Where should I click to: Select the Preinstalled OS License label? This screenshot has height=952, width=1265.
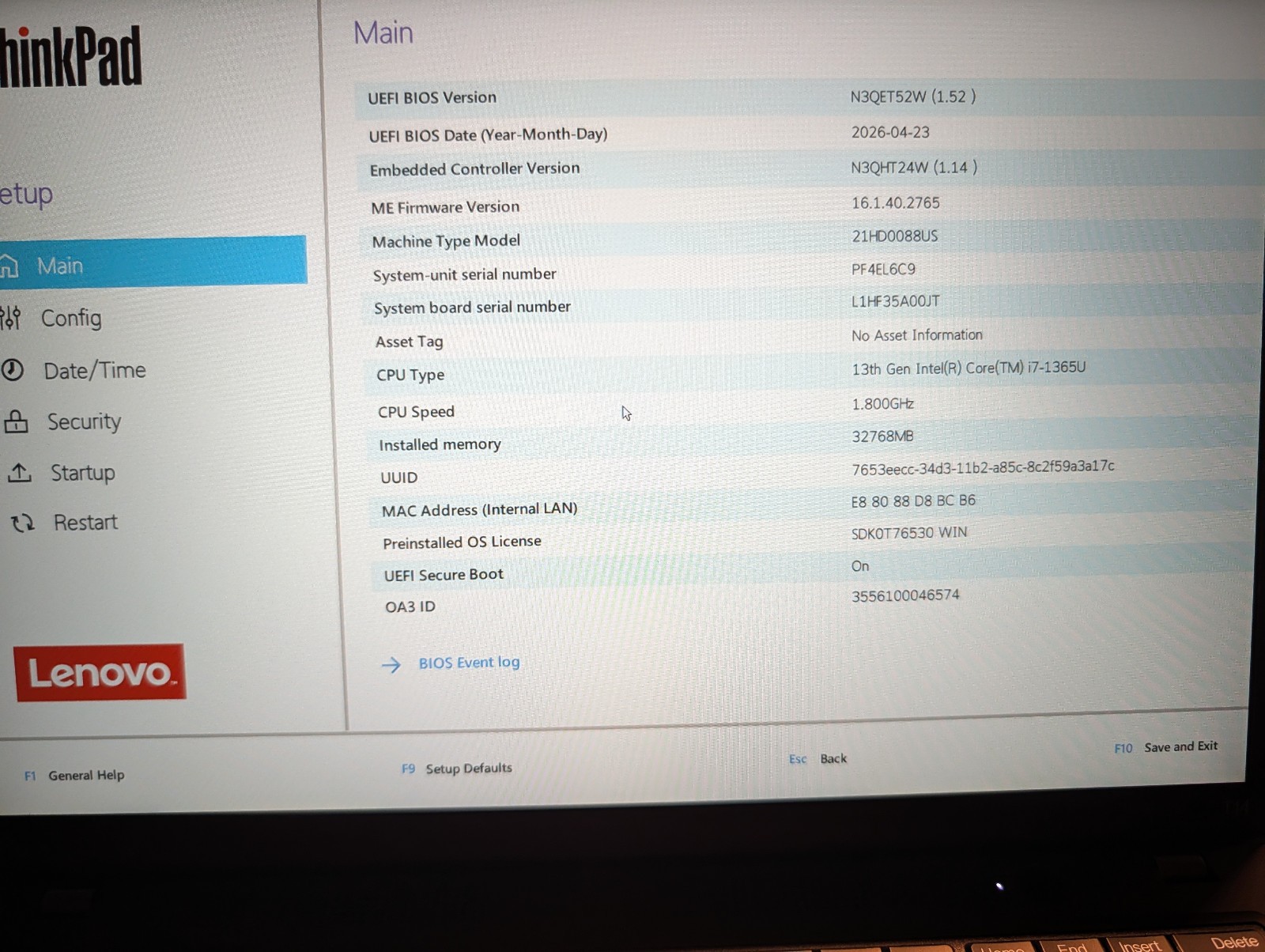(463, 542)
